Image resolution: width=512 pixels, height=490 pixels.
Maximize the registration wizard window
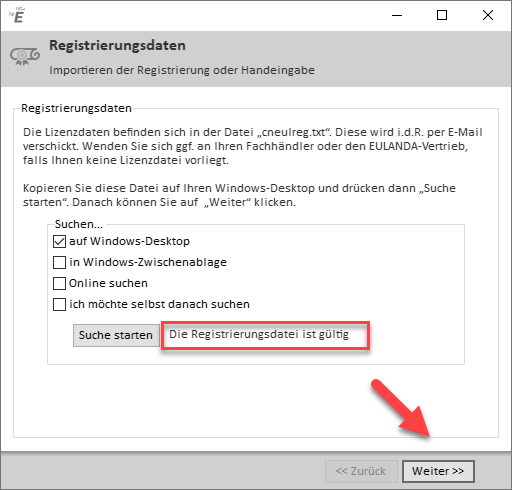(442, 15)
